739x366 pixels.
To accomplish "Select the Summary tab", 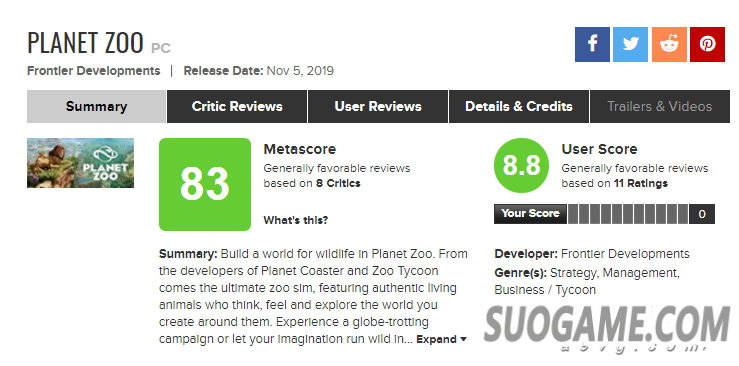I will [97, 106].
